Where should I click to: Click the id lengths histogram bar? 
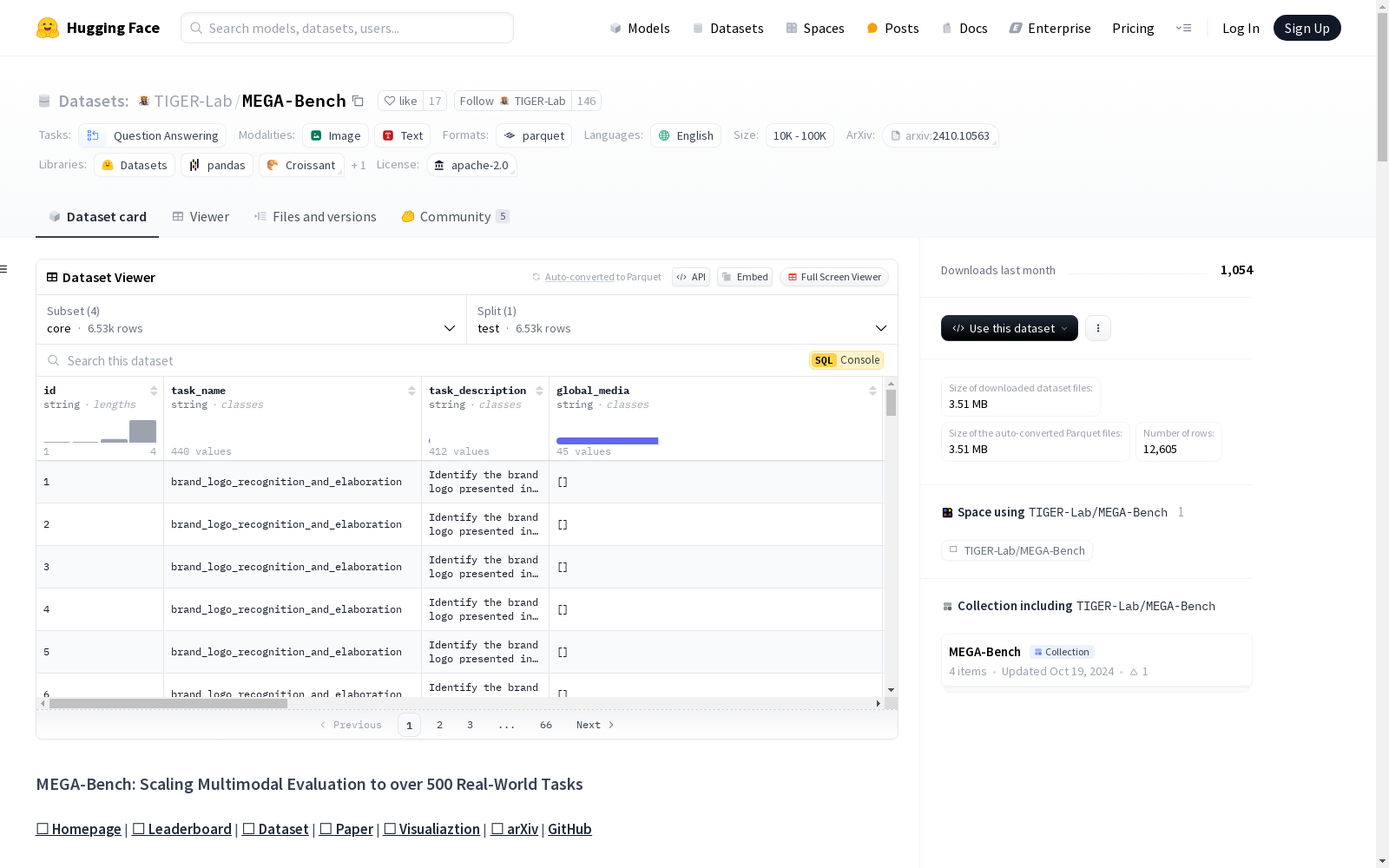tap(142, 431)
